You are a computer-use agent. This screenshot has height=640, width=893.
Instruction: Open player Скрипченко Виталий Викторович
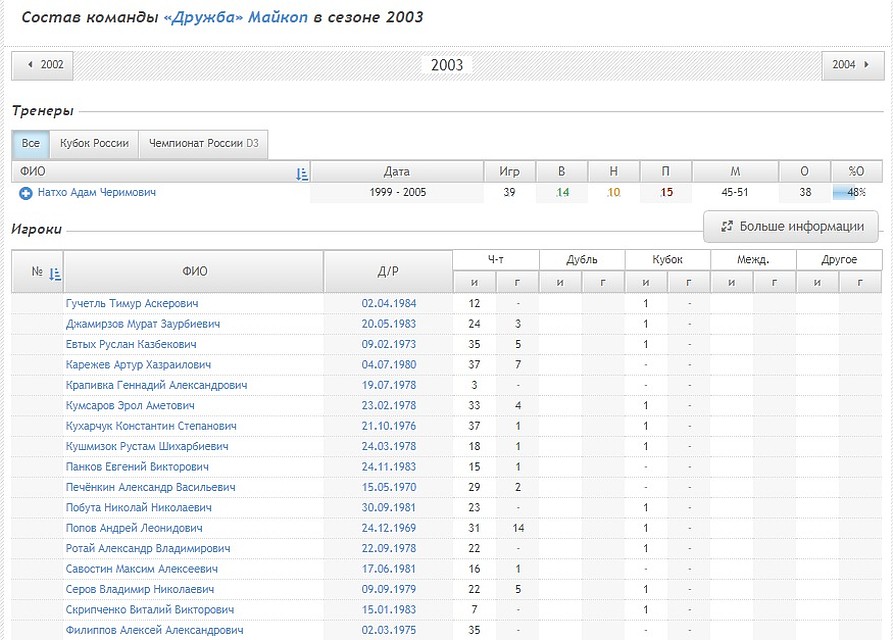pos(150,610)
